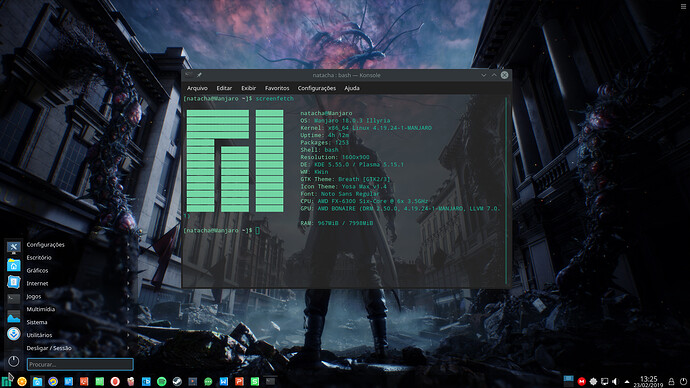Click the pin icon in Konsole title bar
The width and height of the screenshot is (690, 388).
click(x=199, y=75)
